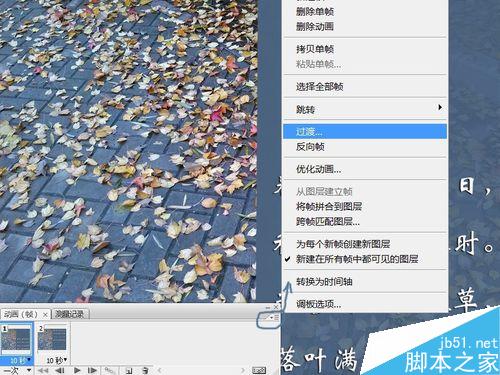Choose 选择全部帧 menu item
Screen dimensions: 500x375
coord(365,87)
